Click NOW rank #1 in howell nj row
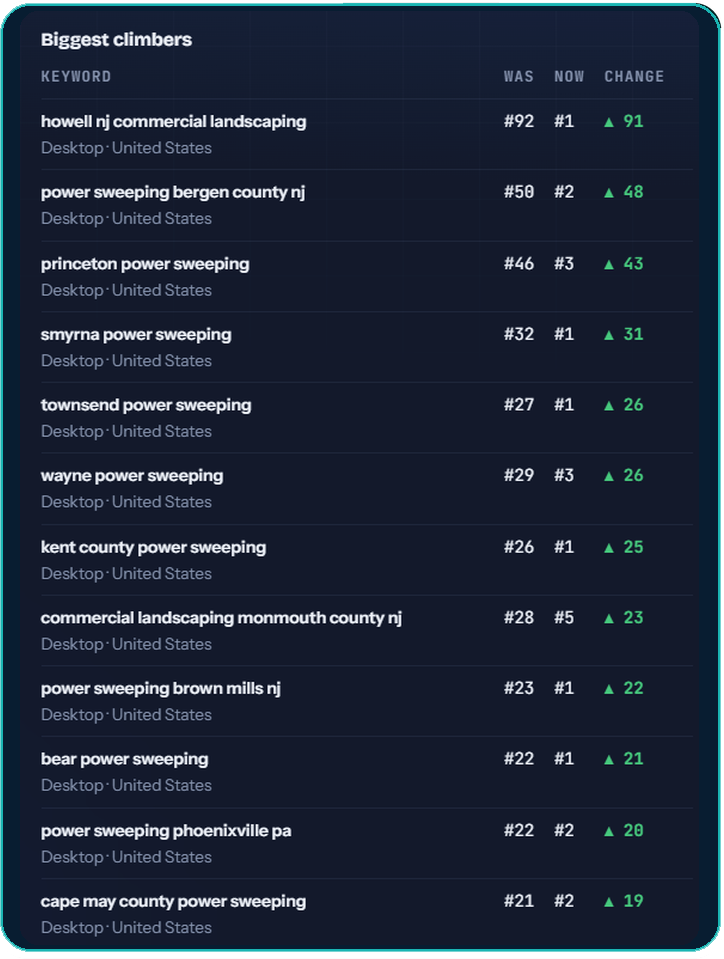Viewport: 724px width, 959px height. coord(564,121)
